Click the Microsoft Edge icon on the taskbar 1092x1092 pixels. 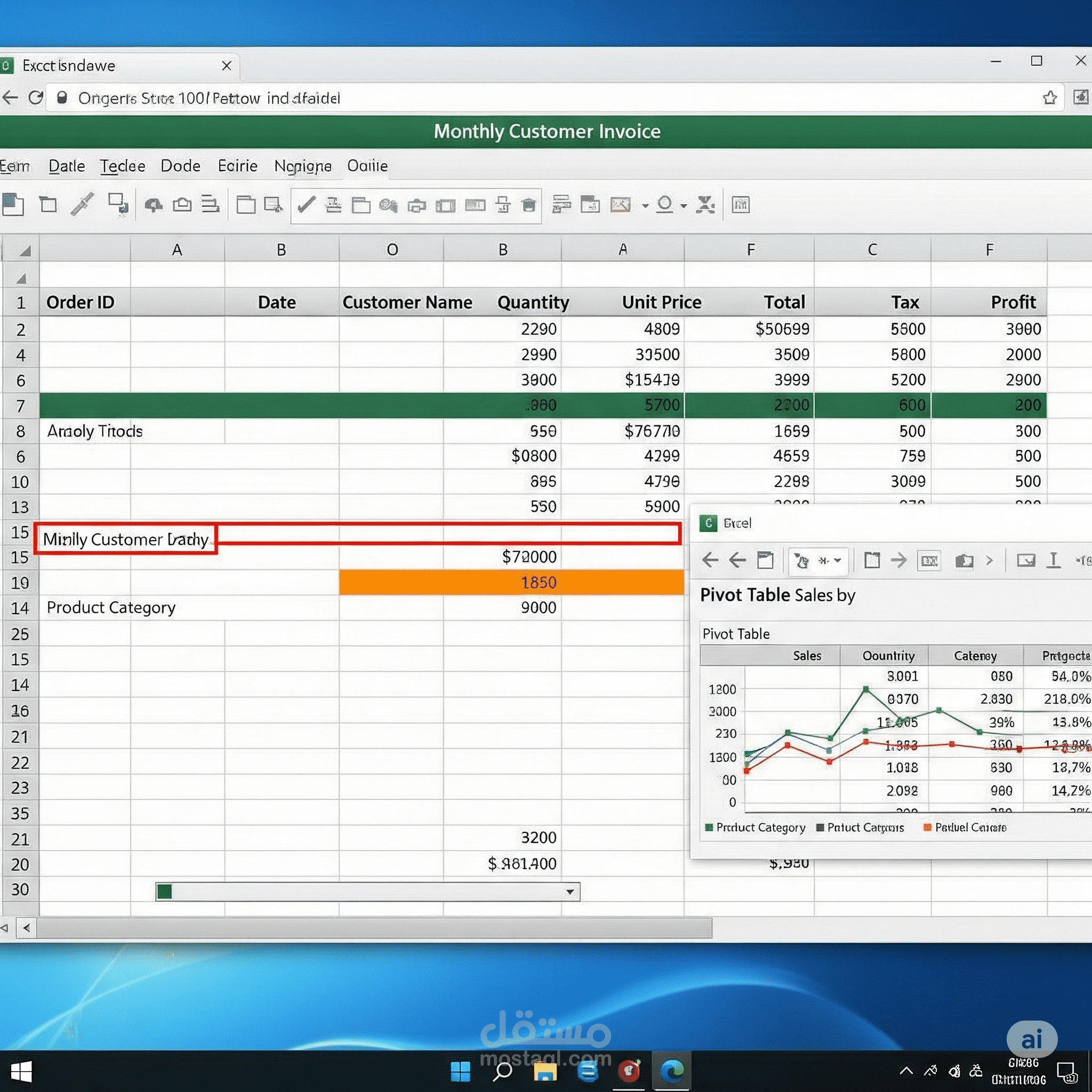pos(672,1072)
